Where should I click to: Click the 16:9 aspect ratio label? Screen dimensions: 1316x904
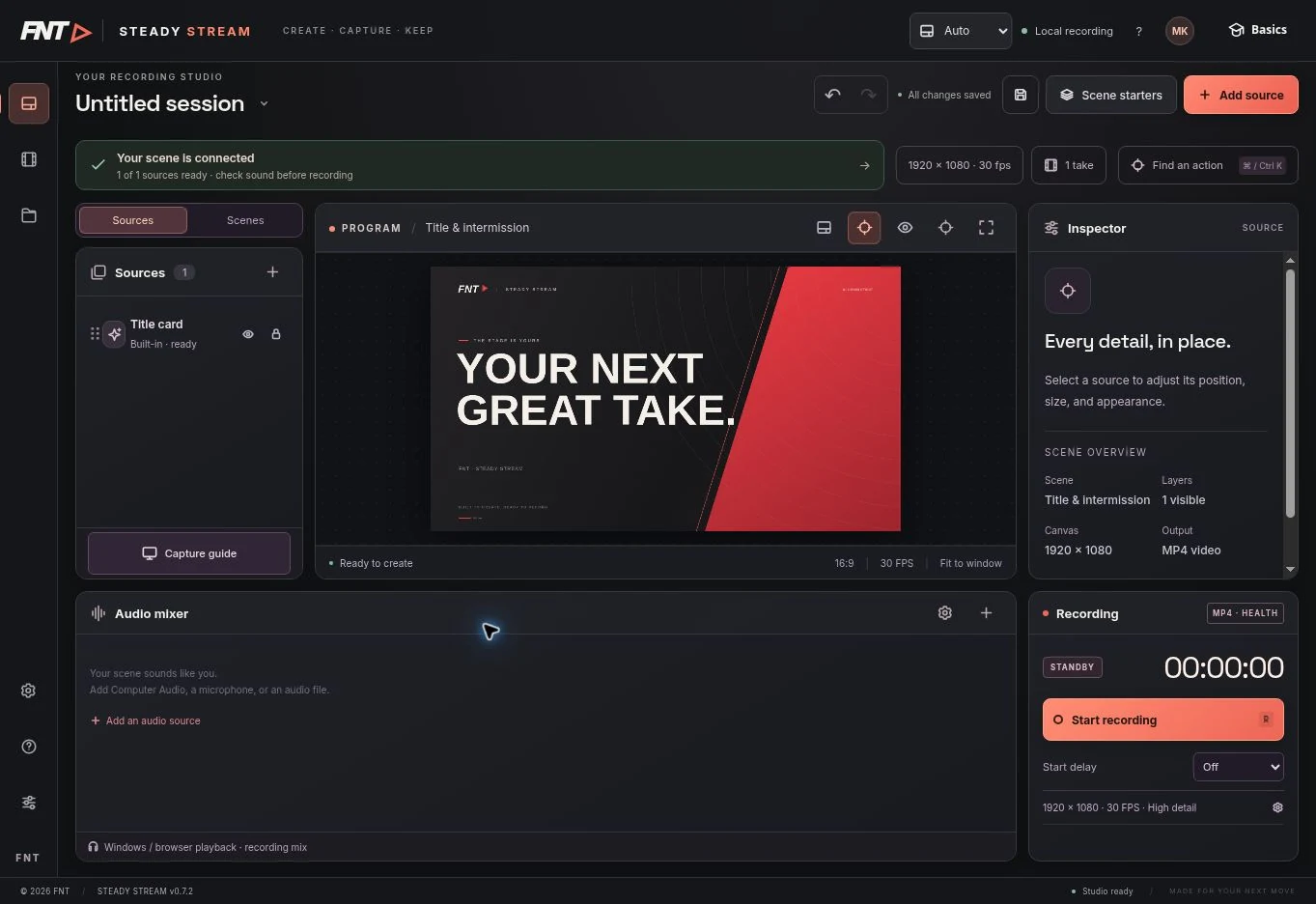point(844,563)
